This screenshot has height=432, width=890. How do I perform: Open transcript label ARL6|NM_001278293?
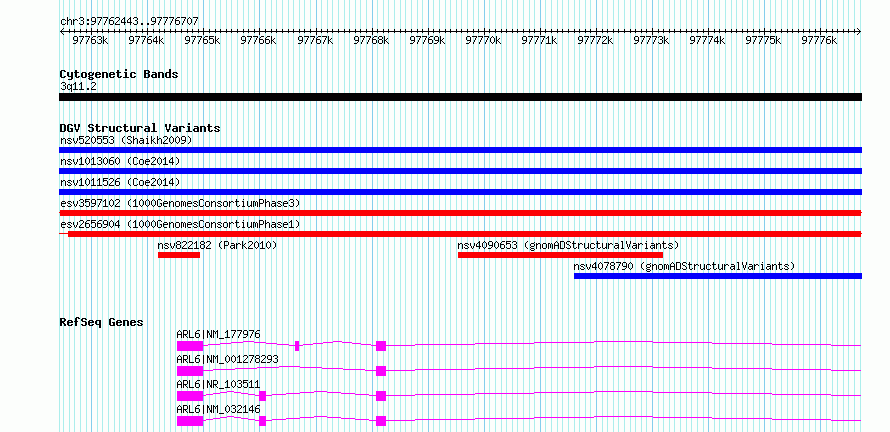228,359
